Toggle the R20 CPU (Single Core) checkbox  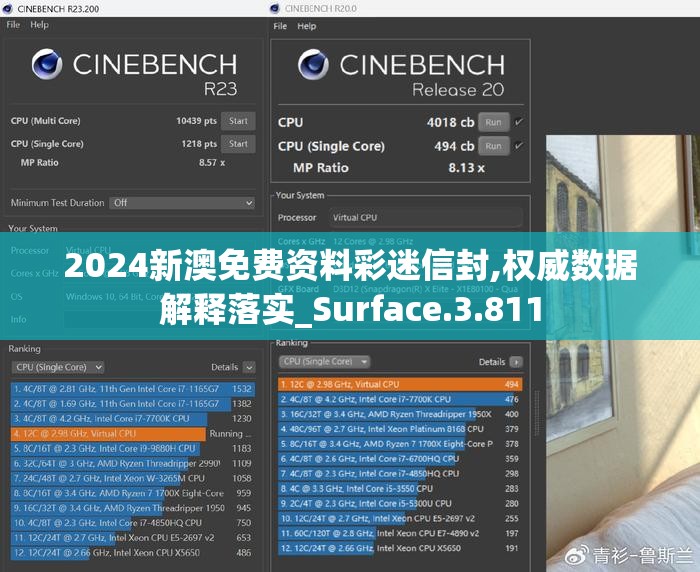pos(519,146)
